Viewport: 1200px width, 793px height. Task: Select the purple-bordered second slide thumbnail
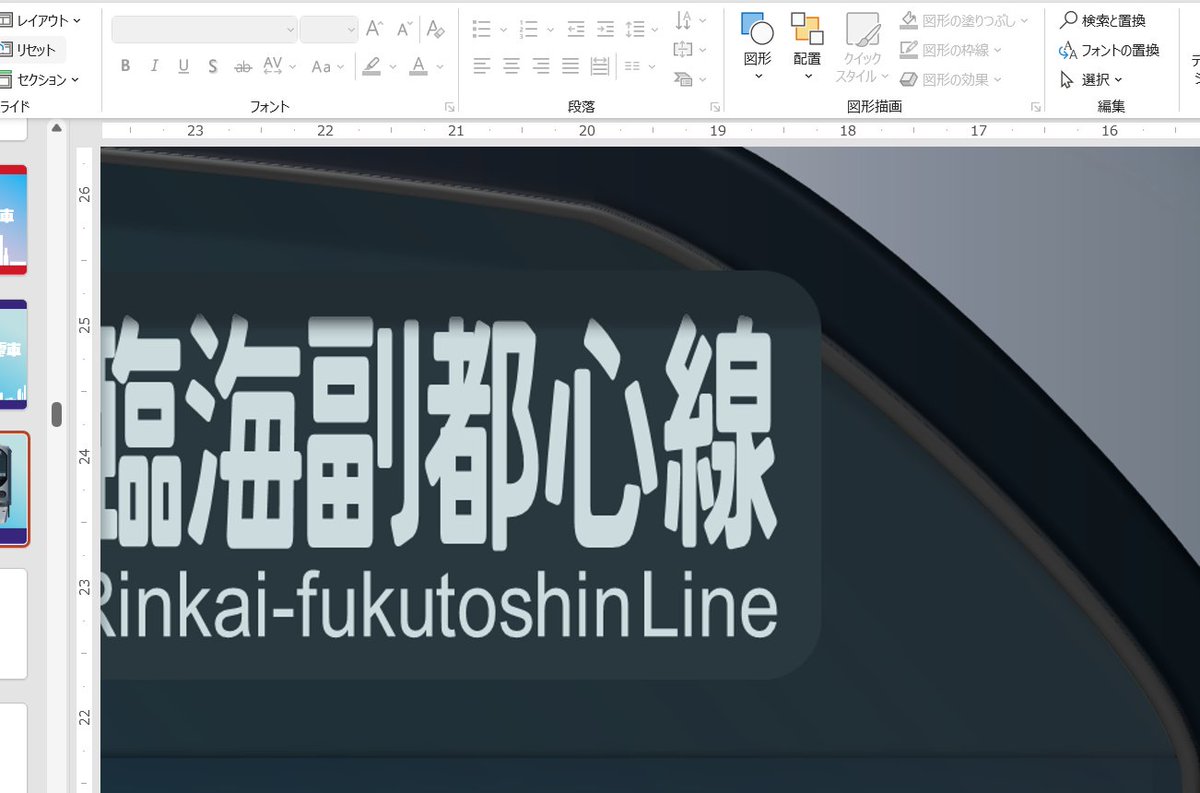click(13, 354)
